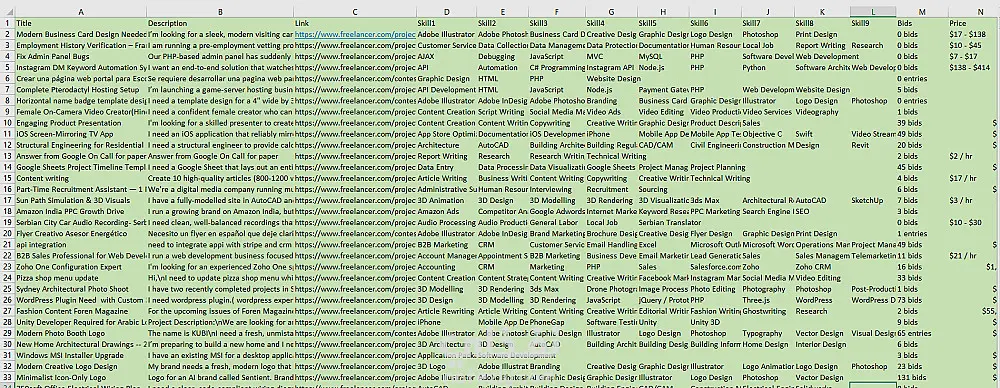Select the "Ghostwriting" cell
Viewport: 1000px width, 388px height.
pyautogui.click(x=768, y=311)
